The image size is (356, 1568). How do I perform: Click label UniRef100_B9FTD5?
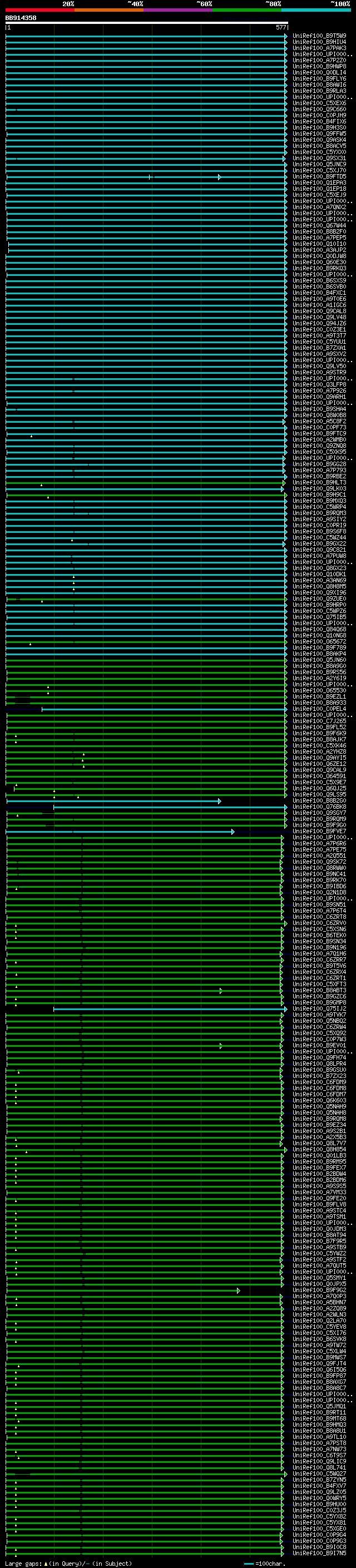(319, 176)
